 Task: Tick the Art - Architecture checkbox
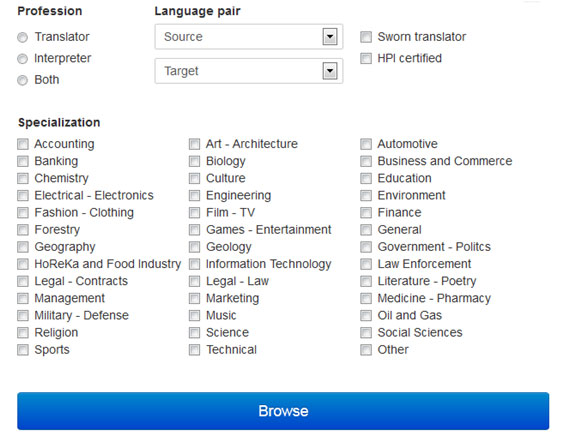194,144
